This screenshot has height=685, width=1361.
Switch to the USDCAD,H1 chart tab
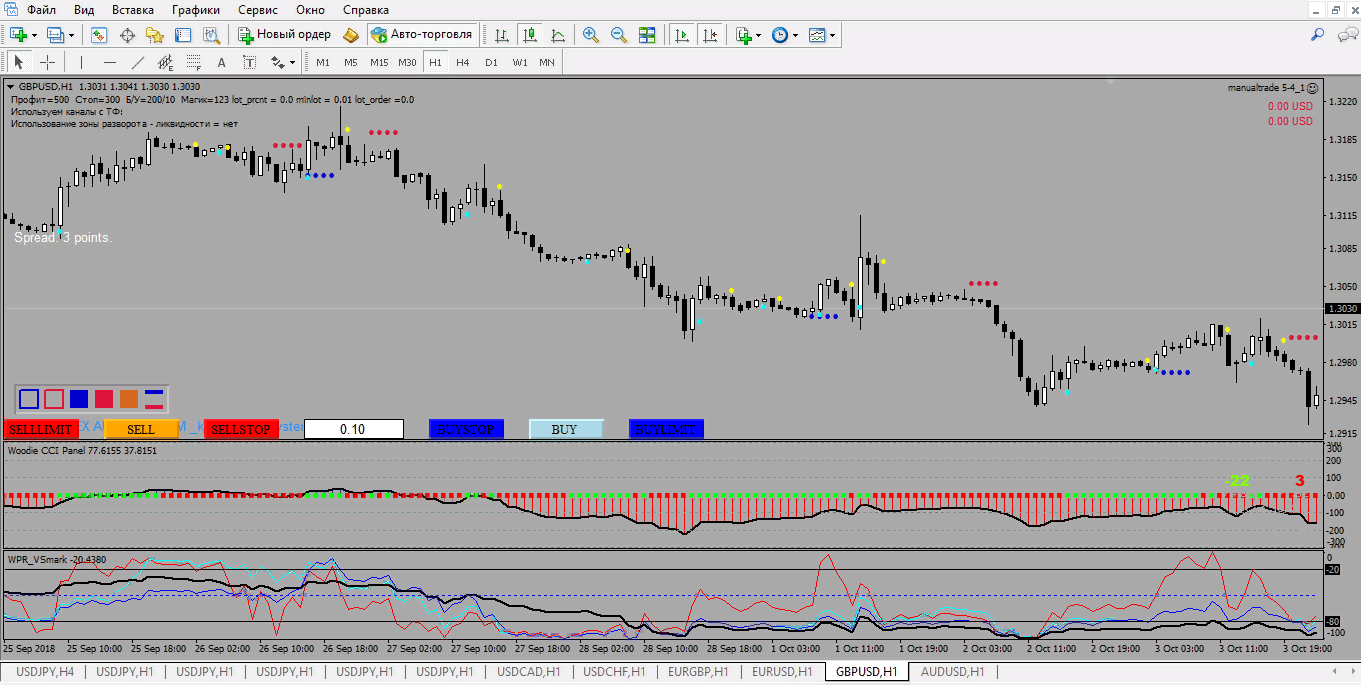(529, 672)
